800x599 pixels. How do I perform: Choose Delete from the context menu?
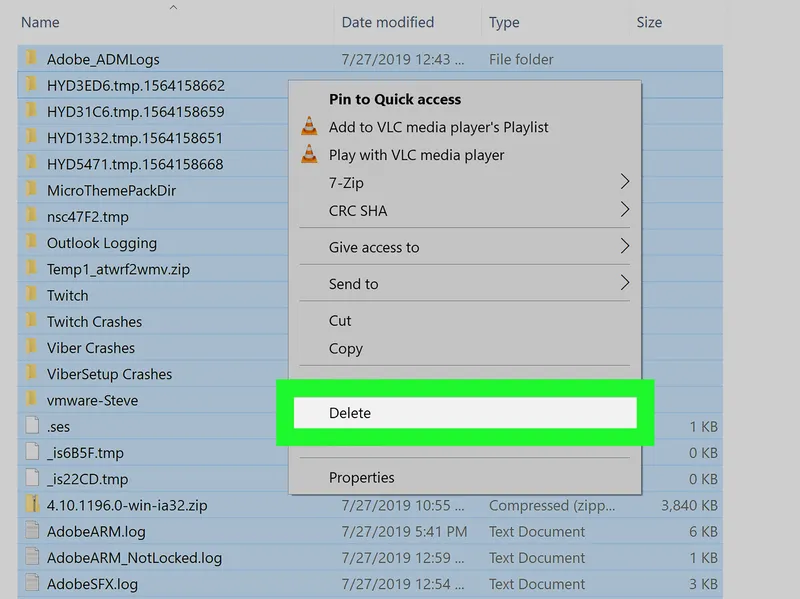point(465,413)
